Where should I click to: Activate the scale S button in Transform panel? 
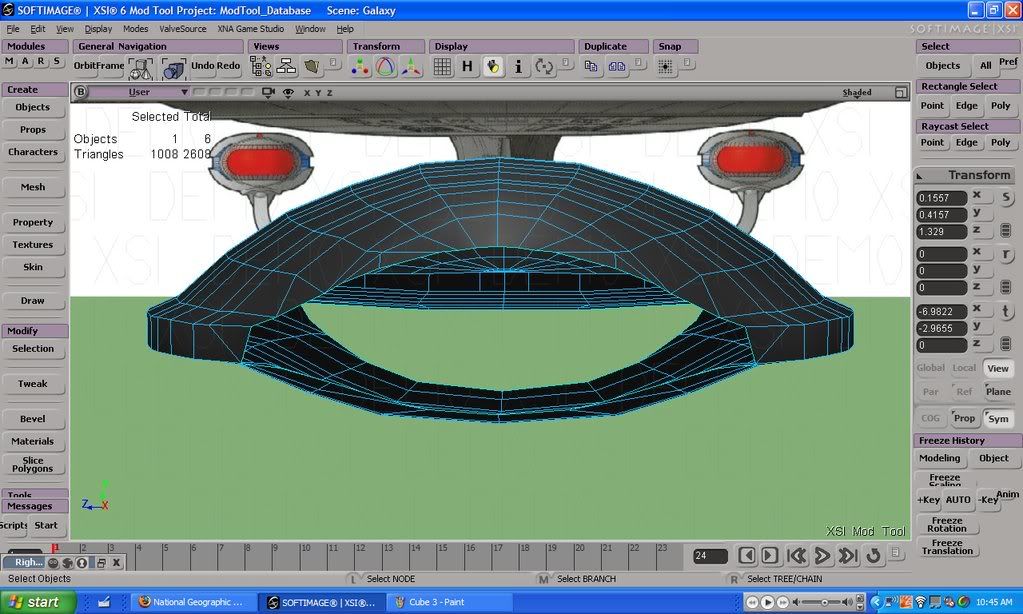pyautogui.click(x=1006, y=197)
